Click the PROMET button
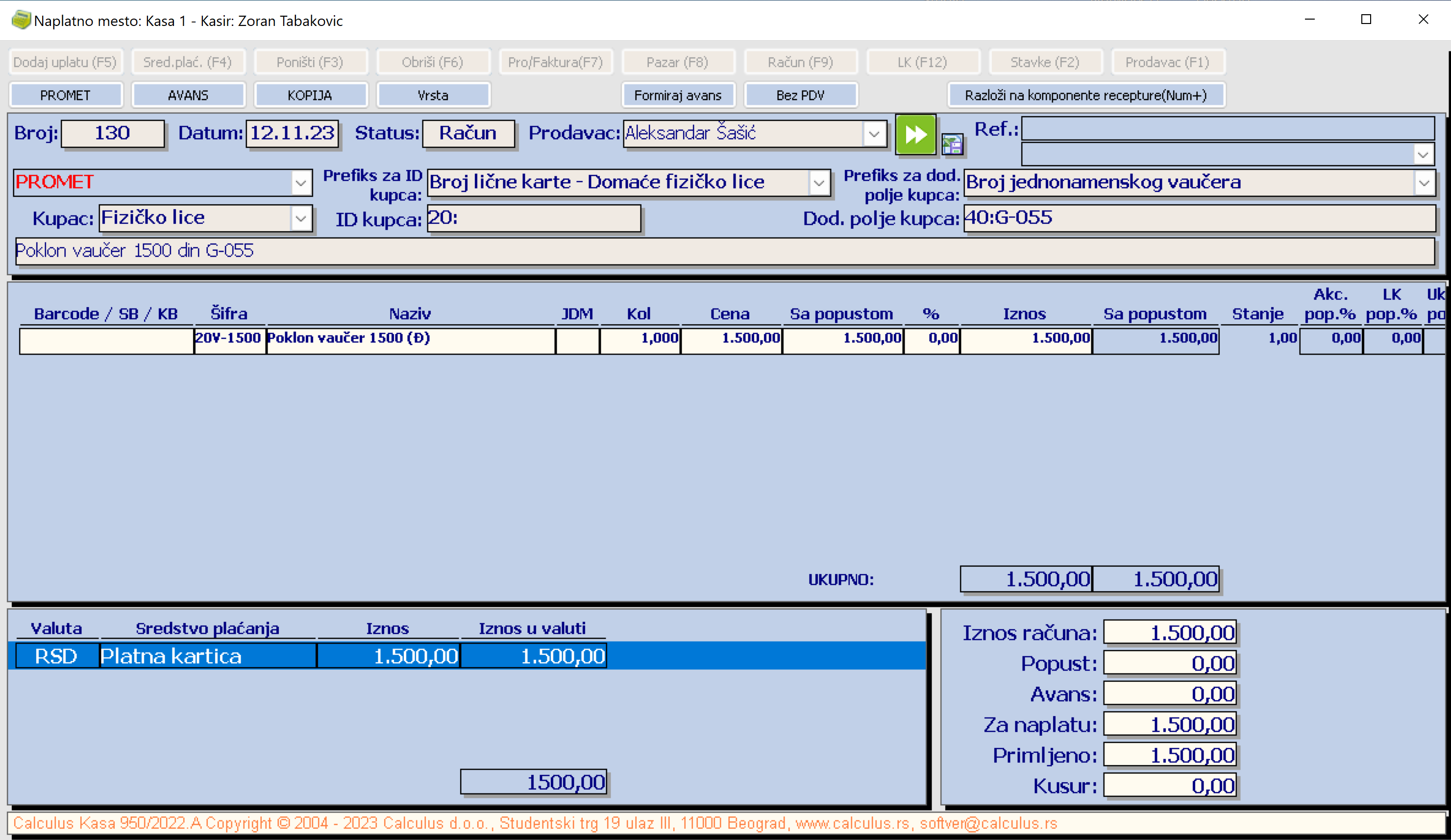The height and width of the screenshot is (840, 1451). [66, 95]
